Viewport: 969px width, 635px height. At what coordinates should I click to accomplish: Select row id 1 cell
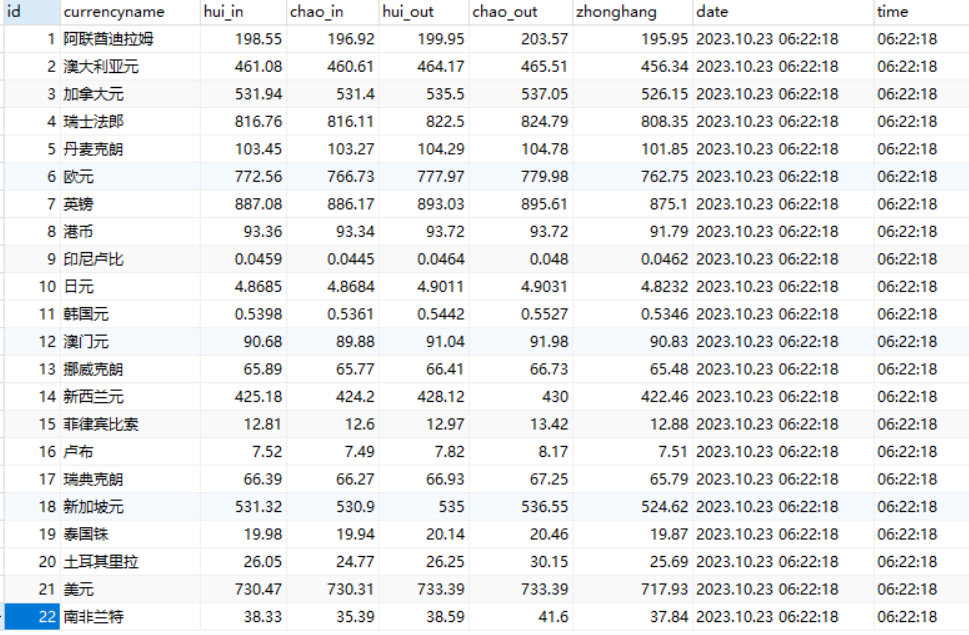tap(32, 39)
